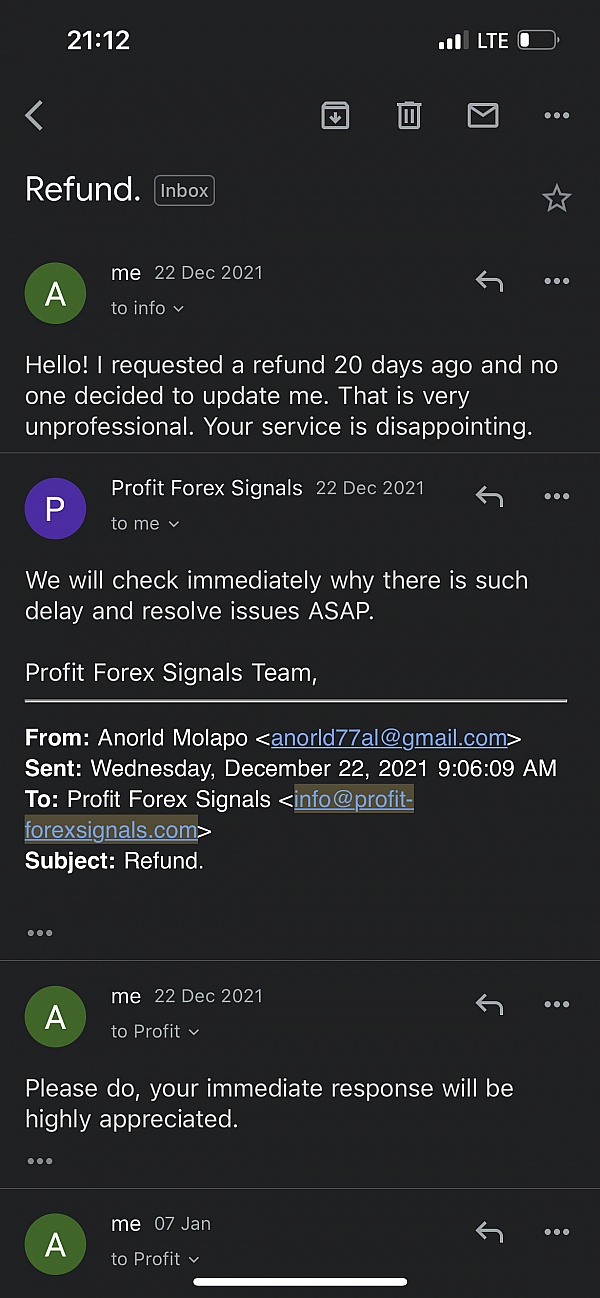Star the Refund conversation
600x1298 pixels.
point(556,199)
